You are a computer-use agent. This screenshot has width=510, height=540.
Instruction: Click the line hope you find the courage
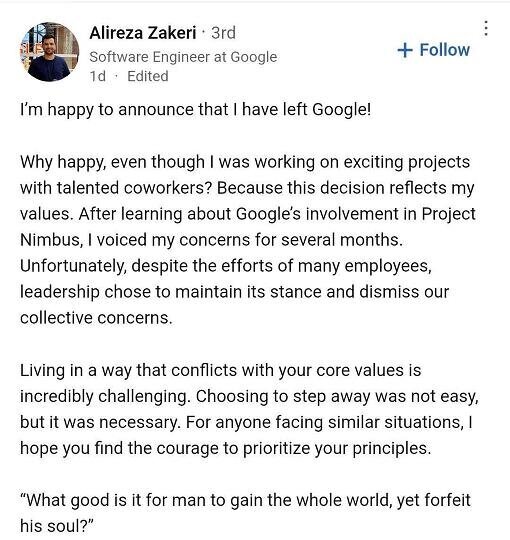(226, 448)
